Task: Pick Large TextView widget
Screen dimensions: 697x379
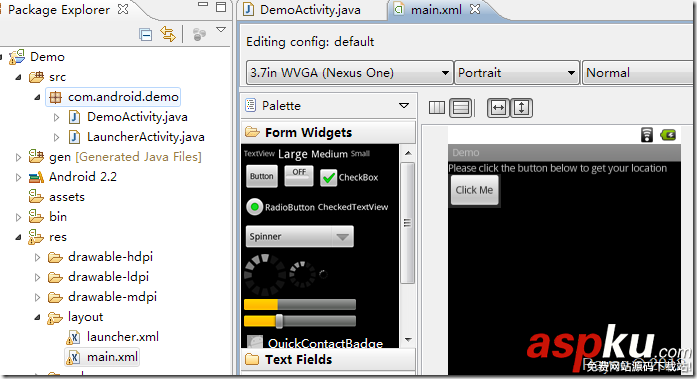Action: [x=292, y=154]
